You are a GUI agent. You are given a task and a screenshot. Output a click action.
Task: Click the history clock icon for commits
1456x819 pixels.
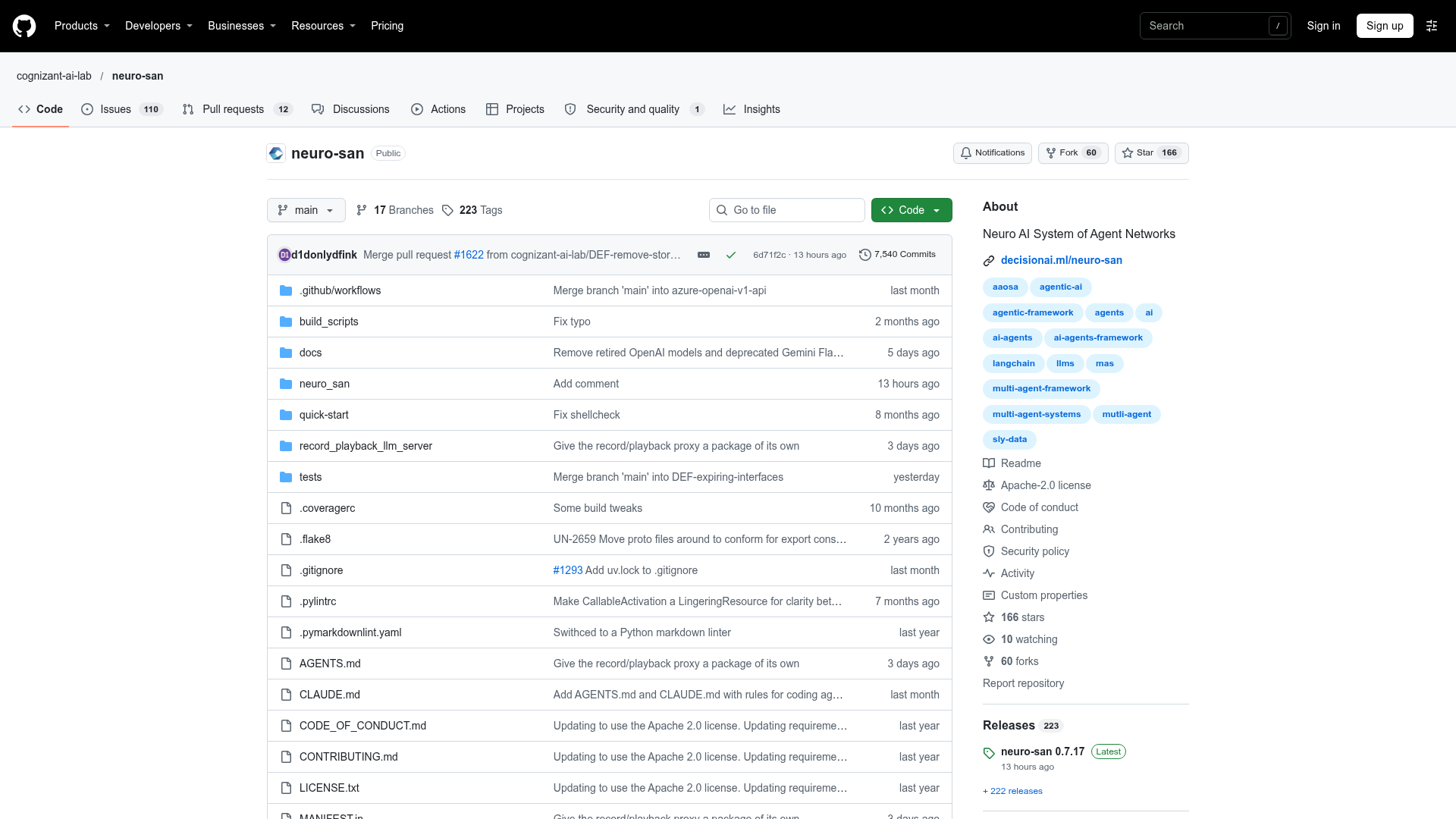(864, 255)
